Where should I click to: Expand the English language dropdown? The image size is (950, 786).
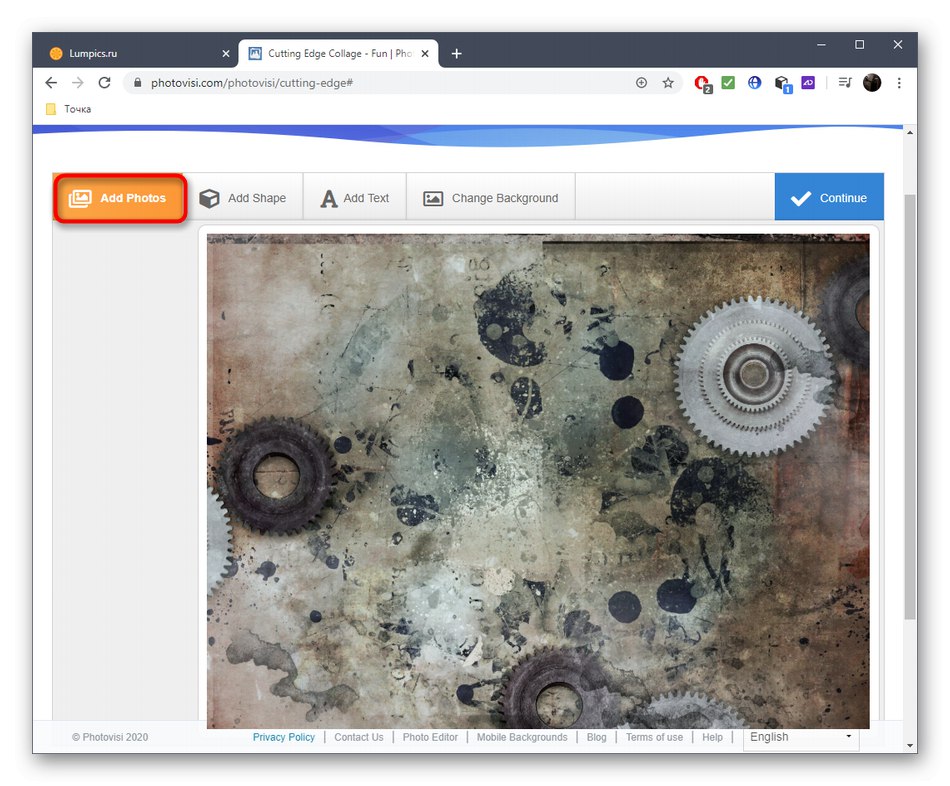click(x=801, y=737)
